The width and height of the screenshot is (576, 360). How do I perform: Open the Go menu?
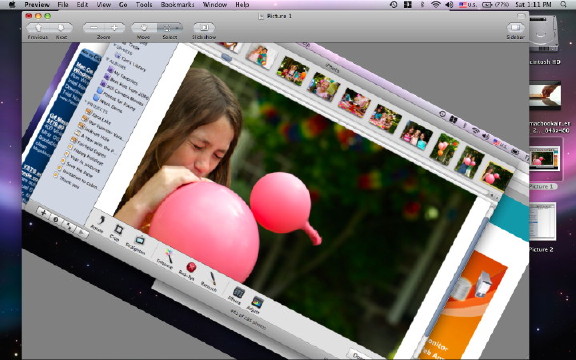(123, 5)
